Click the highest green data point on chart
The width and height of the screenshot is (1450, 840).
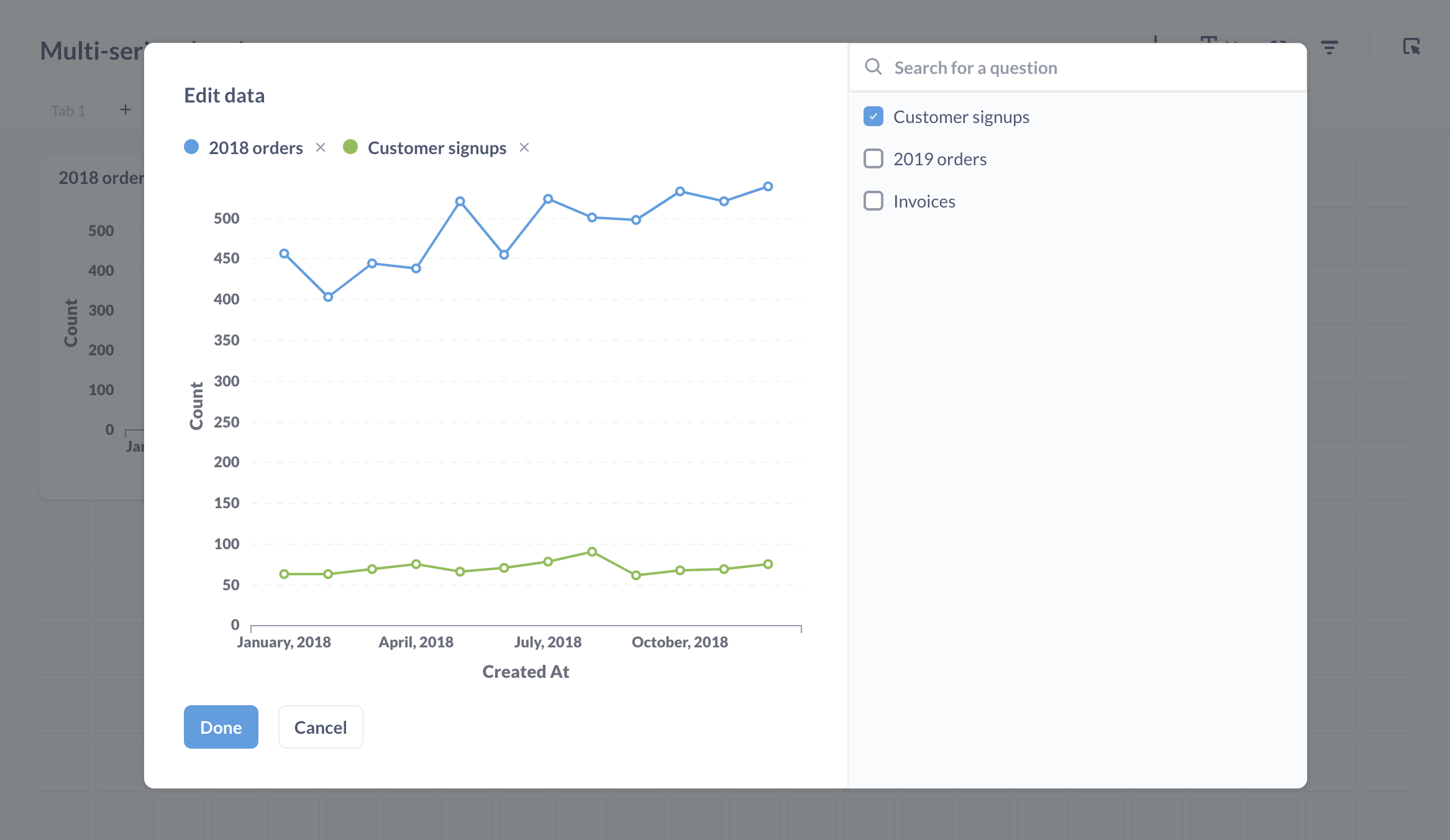[592, 552]
